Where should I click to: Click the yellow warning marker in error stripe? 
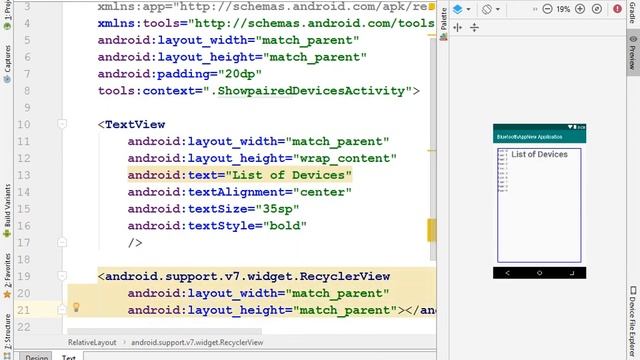pyautogui.click(x=431, y=230)
